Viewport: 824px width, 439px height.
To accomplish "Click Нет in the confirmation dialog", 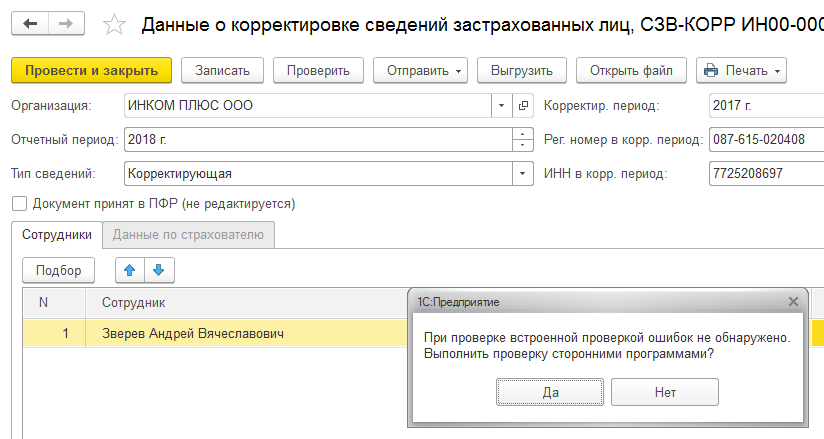I will pos(665,393).
